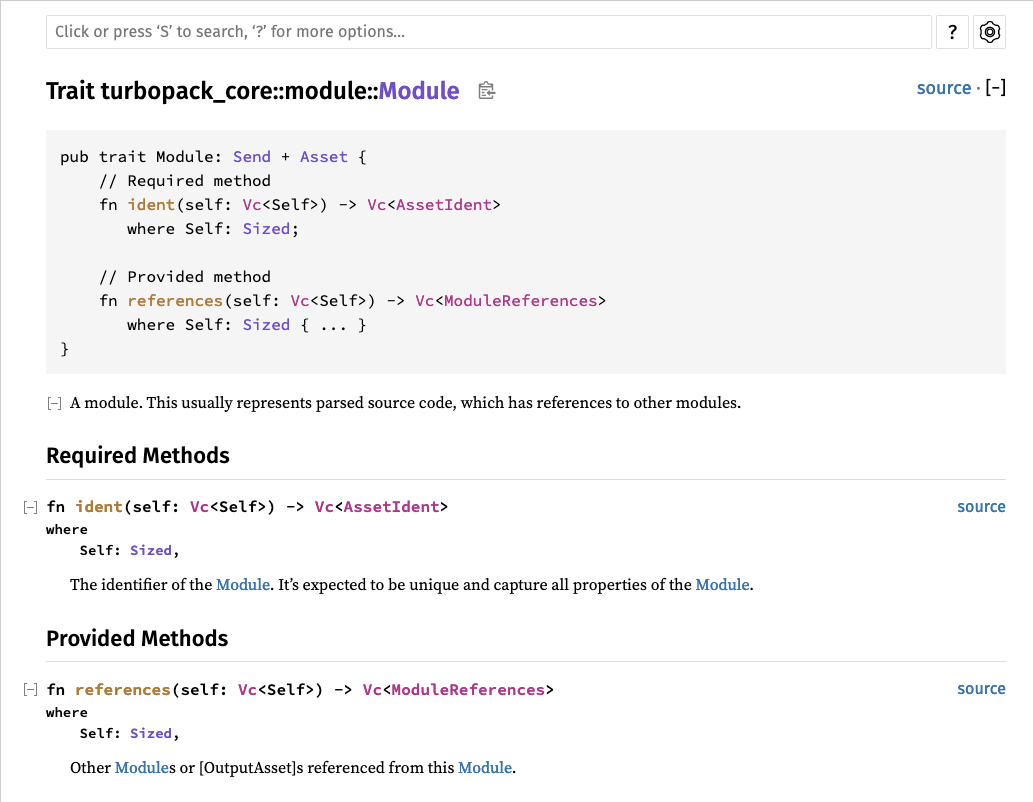The width and height of the screenshot is (1033, 802).
Task: Open ModuleReferences under Provided Methods
Action: tap(468, 689)
